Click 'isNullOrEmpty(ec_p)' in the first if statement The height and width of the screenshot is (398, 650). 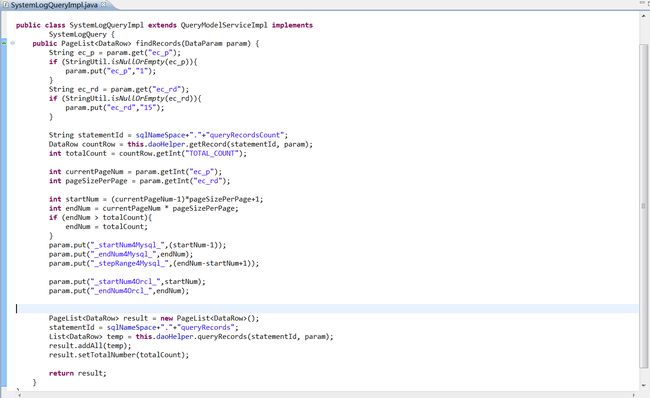click(x=153, y=61)
